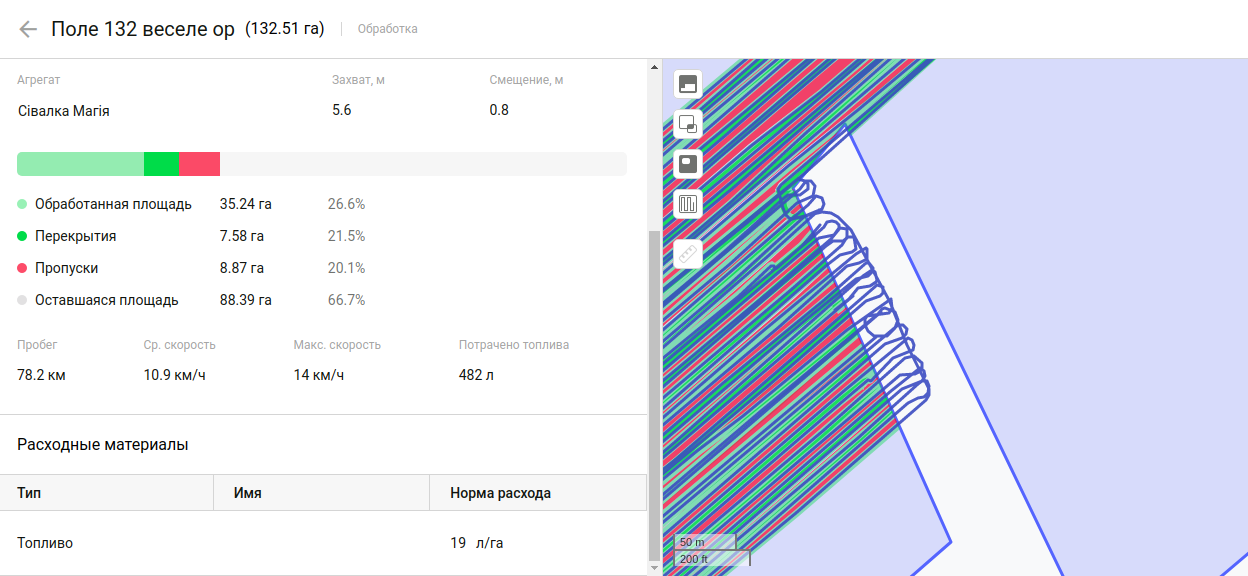Toggle the overlapping squares overlaps layer icon
The width and height of the screenshot is (1248, 576).
(x=688, y=124)
